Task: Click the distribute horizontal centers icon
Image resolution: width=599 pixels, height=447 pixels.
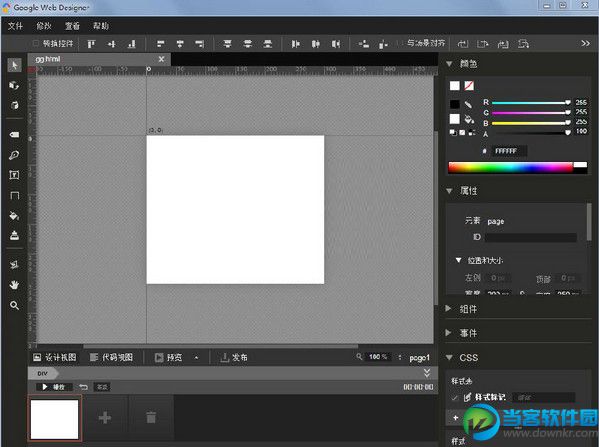Action: pyautogui.click(x=316, y=44)
